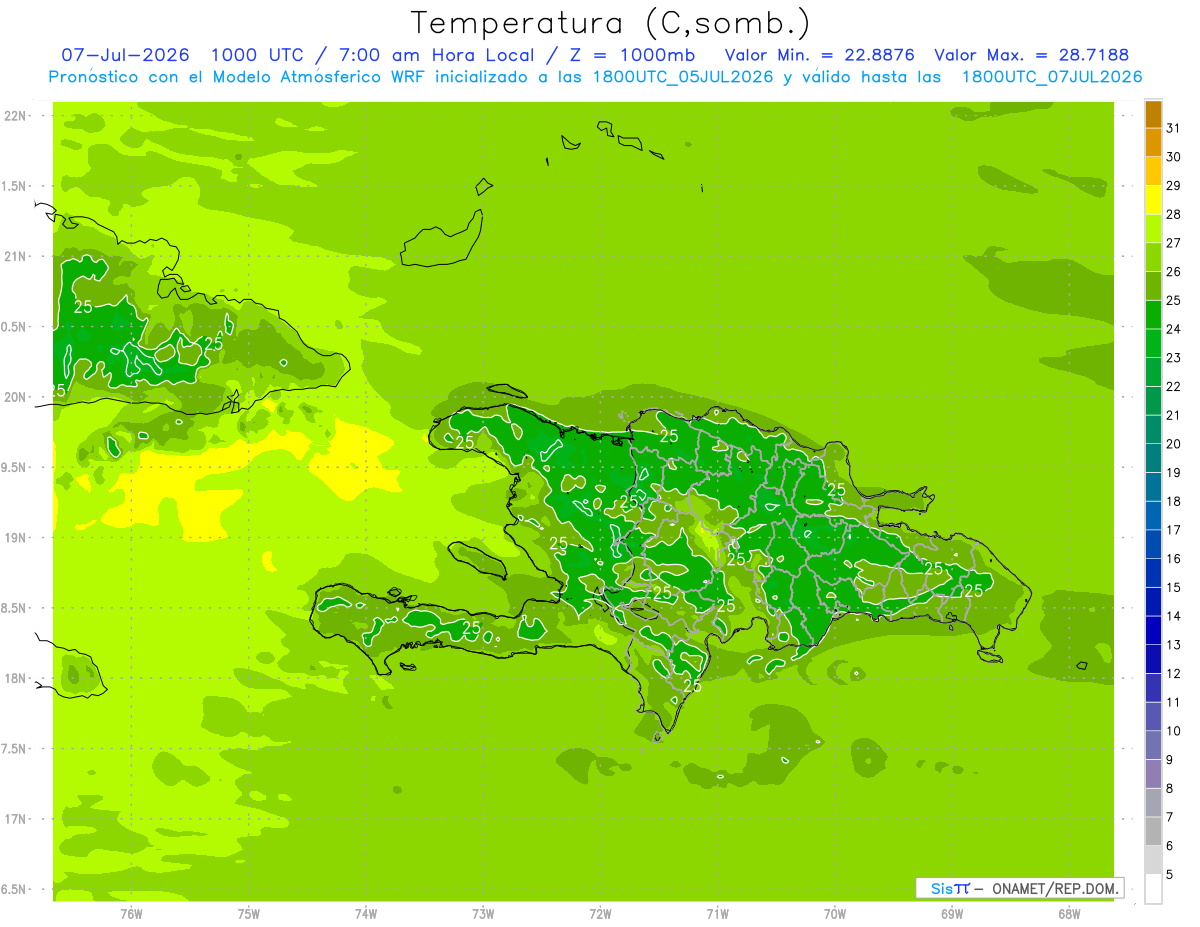The width and height of the screenshot is (1200, 927).
Task: Click the Valor Min. = 22.8876 text
Action: point(820,55)
